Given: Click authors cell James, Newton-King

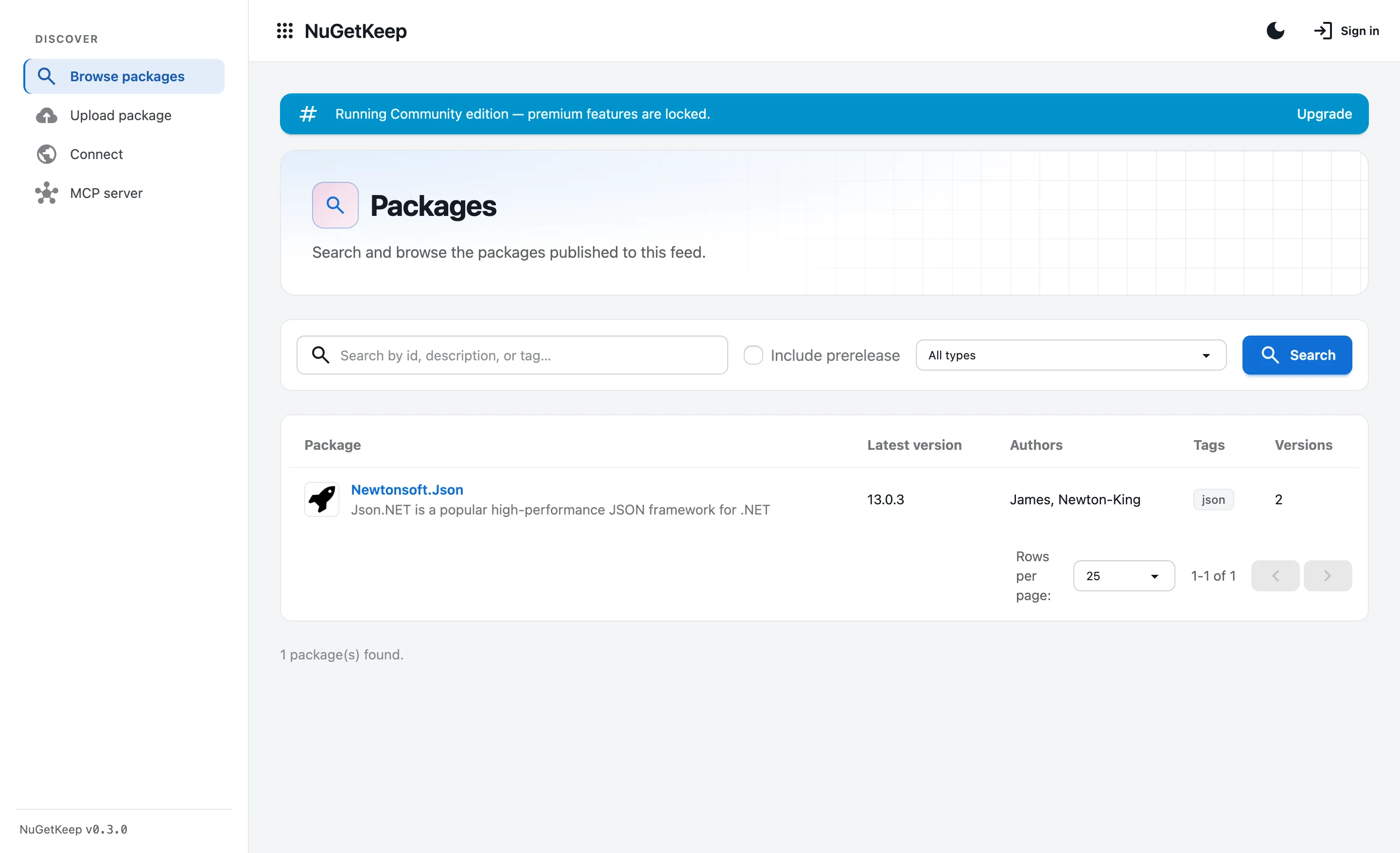Looking at the screenshot, I should (x=1075, y=499).
